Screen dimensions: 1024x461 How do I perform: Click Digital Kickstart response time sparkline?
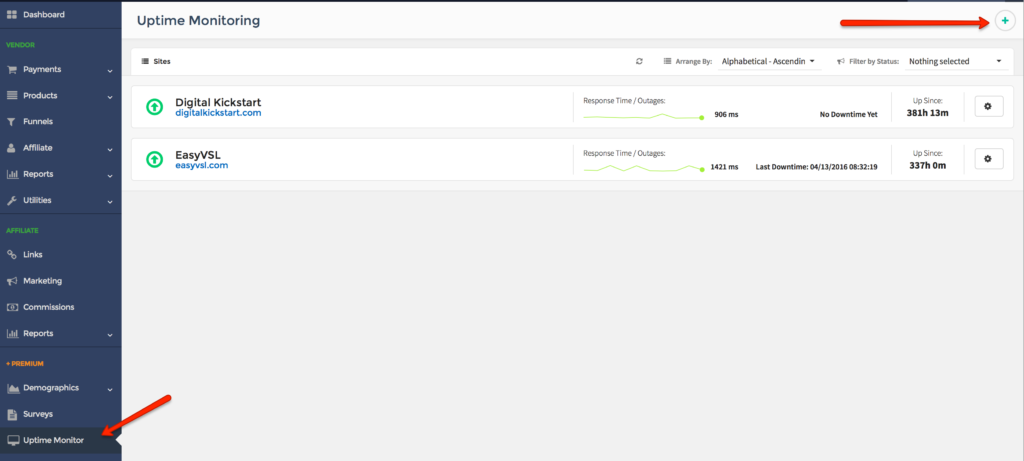pyautogui.click(x=643, y=116)
